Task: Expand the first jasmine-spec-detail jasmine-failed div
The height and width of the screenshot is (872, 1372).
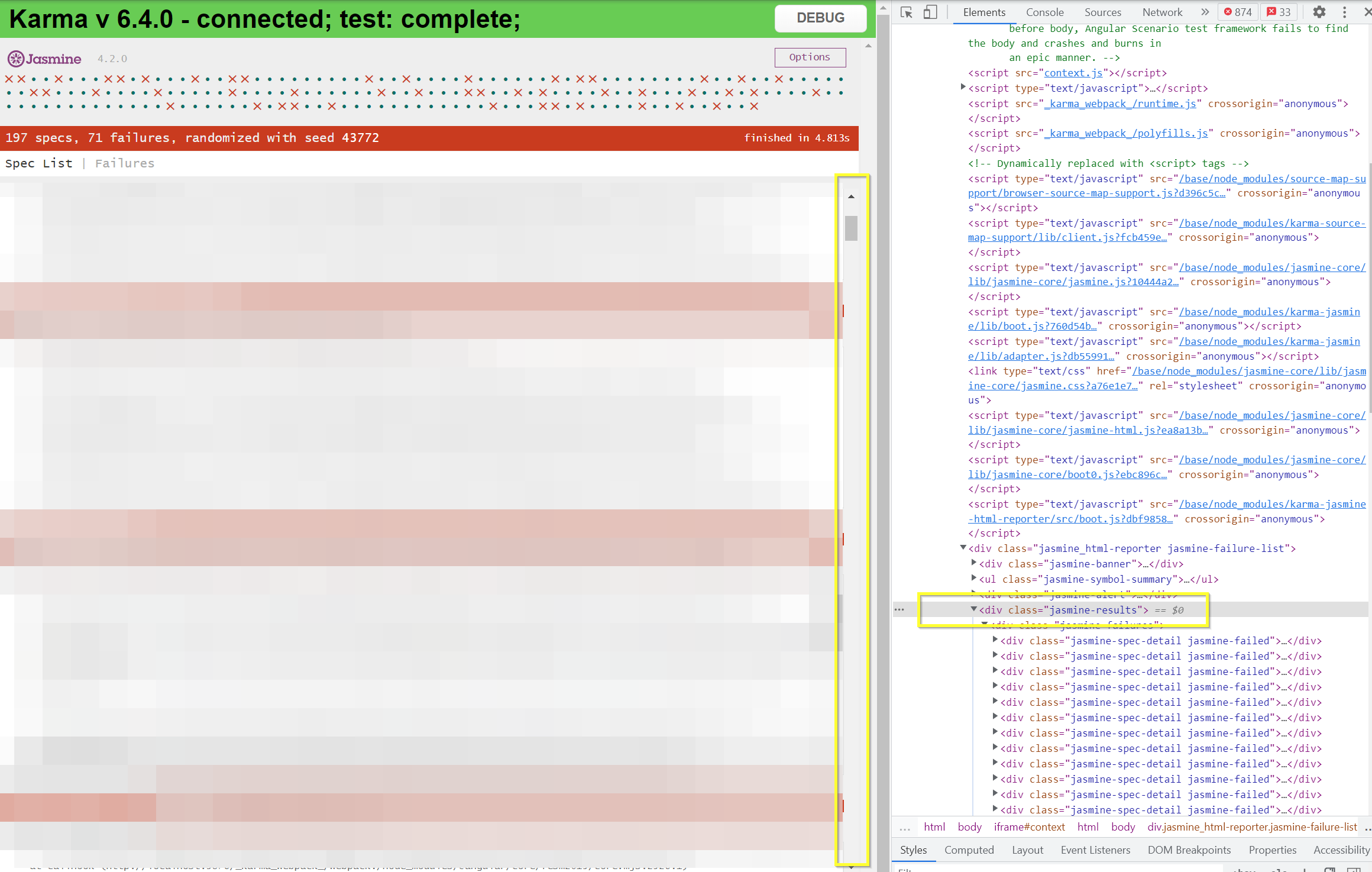Action: click(x=995, y=640)
